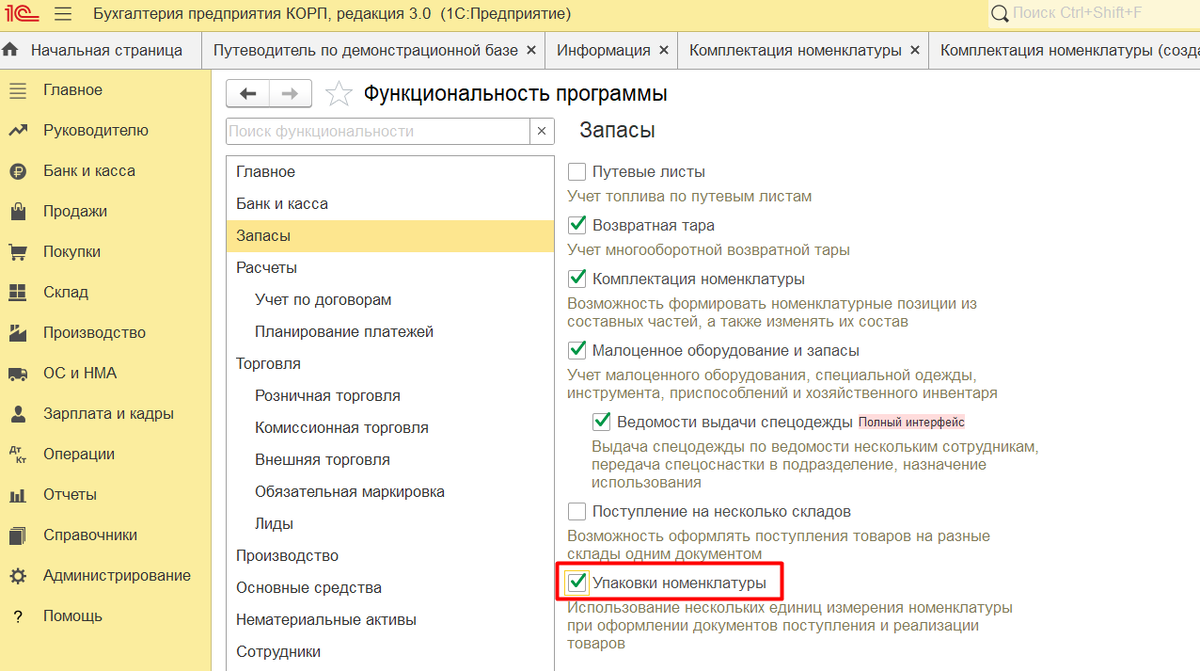Screen dimensions: 1200x671
Task: Select Лиды item
Action: pos(390,524)
